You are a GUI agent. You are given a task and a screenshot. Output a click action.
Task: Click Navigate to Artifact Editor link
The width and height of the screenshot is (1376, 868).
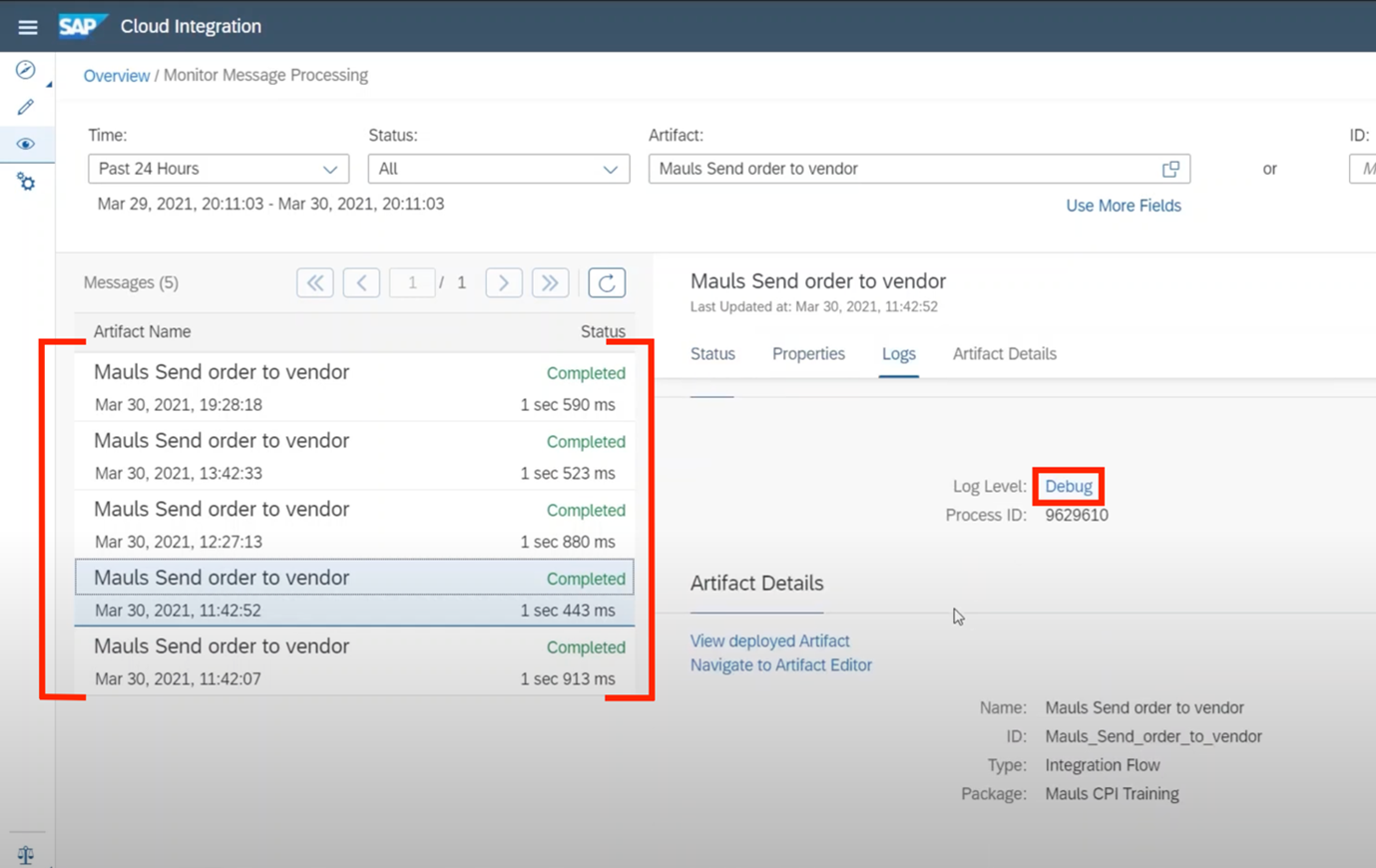pyautogui.click(x=781, y=665)
